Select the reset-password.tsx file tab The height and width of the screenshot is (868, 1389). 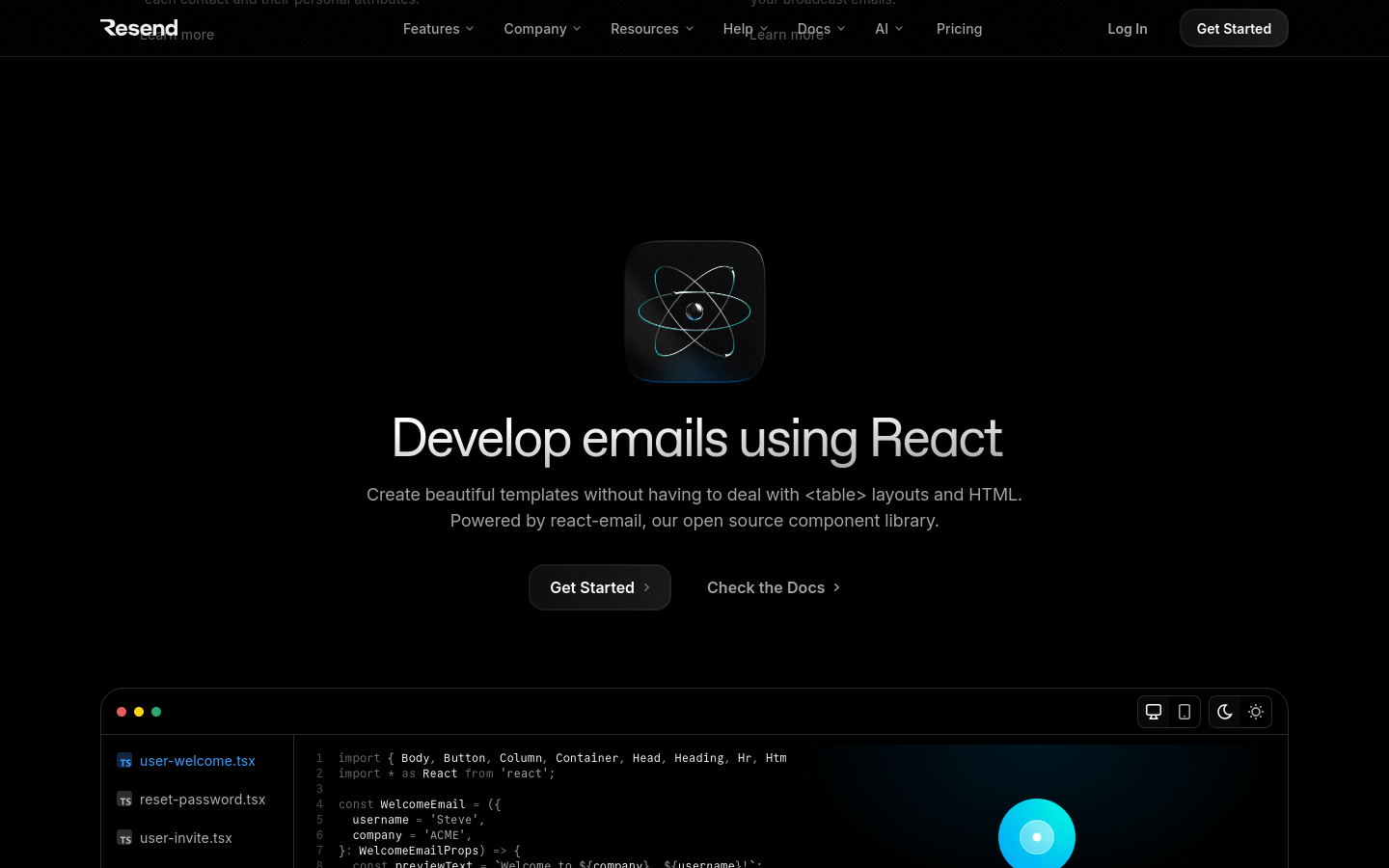[x=202, y=800]
